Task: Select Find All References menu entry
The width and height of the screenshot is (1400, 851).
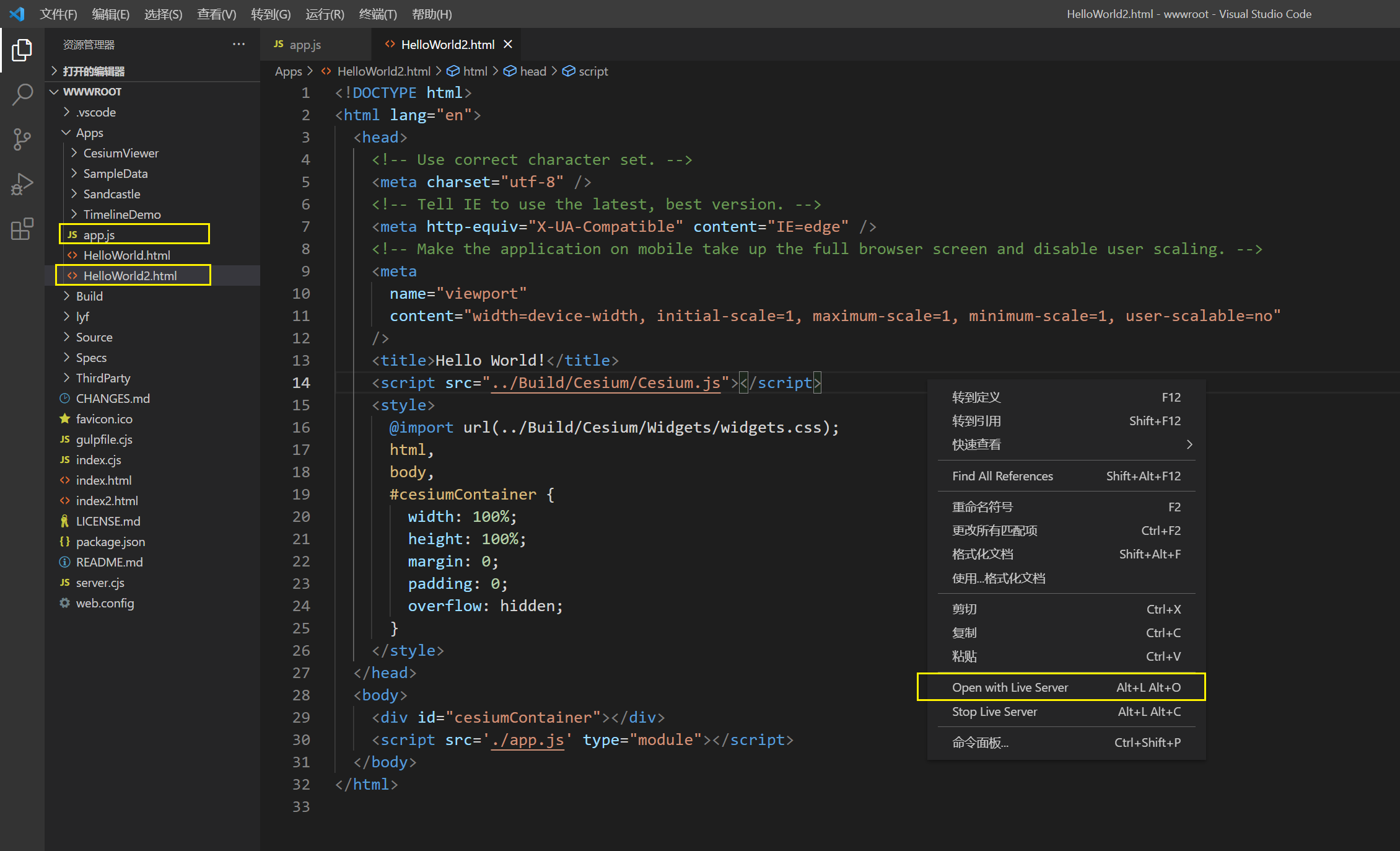Action: coord(1067,476)
